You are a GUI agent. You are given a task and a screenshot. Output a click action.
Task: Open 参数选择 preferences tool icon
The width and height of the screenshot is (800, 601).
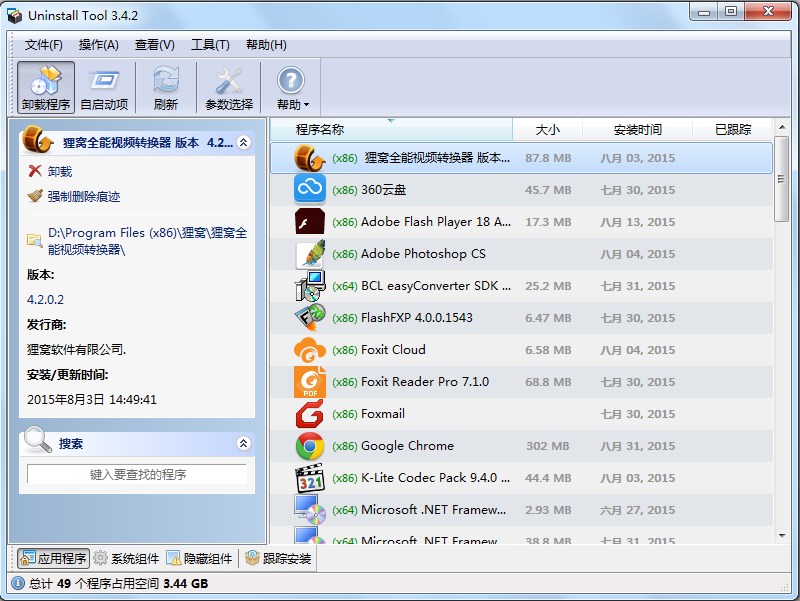click(229, 87)
